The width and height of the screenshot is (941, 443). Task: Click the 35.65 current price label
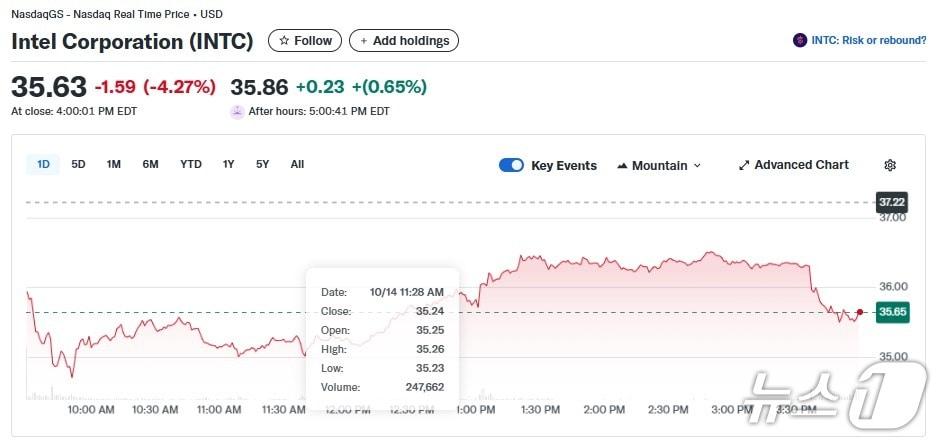[891, 312]
